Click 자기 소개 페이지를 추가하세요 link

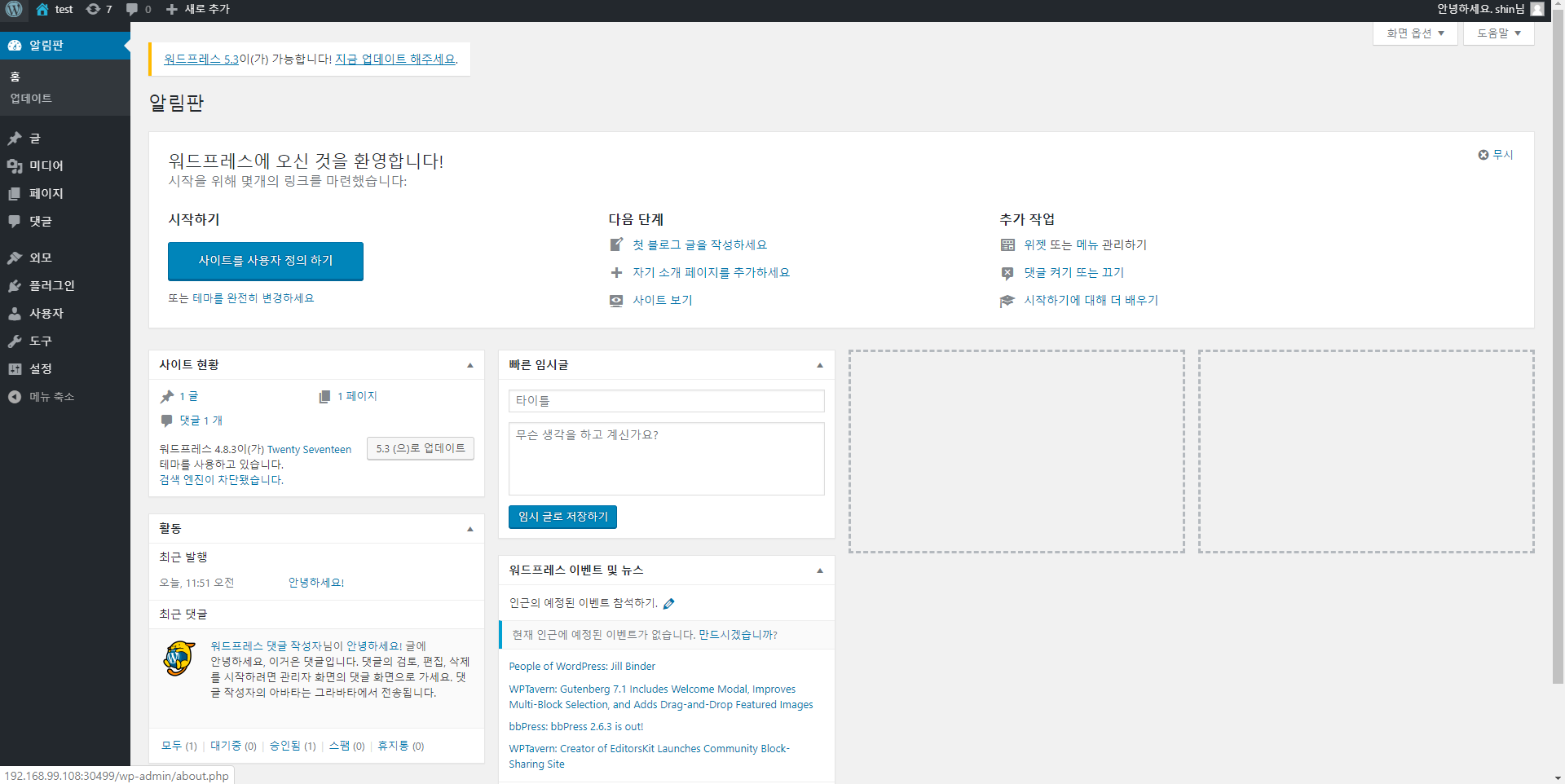(x=711, y=273)
